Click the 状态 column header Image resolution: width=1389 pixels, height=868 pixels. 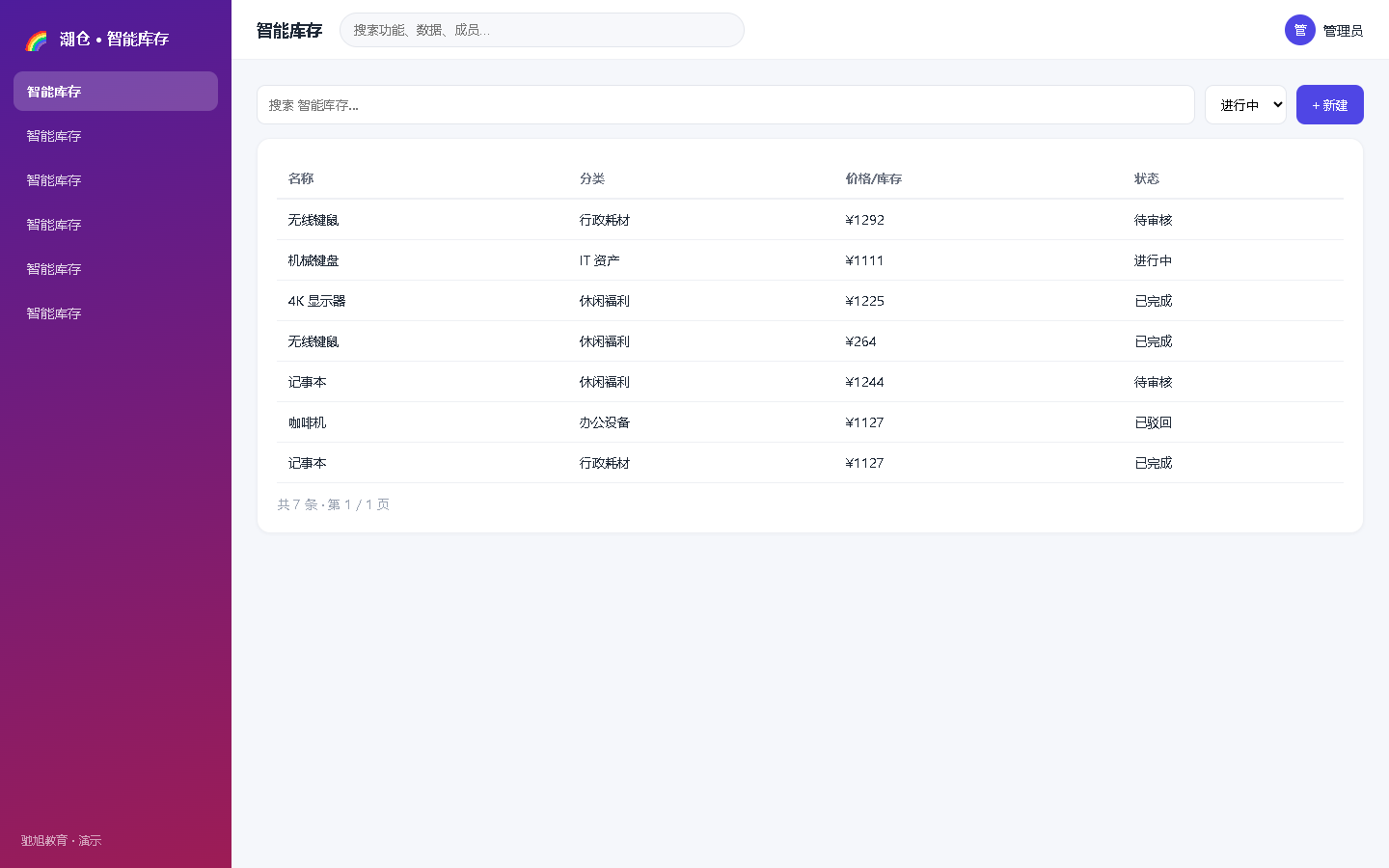pyautogui.click(x=1147, y=178)
